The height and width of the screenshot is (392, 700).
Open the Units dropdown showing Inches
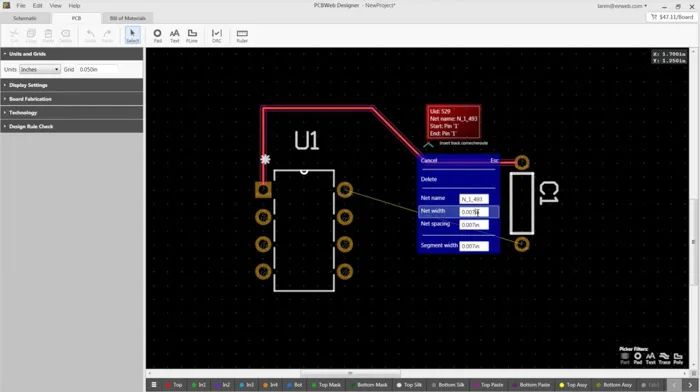coord(40,70)
